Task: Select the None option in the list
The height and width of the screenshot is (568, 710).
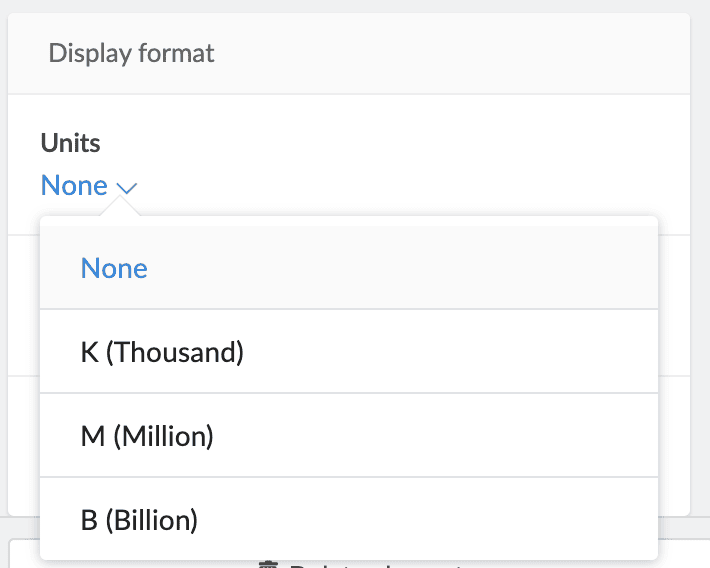Action: click(114, 268)
